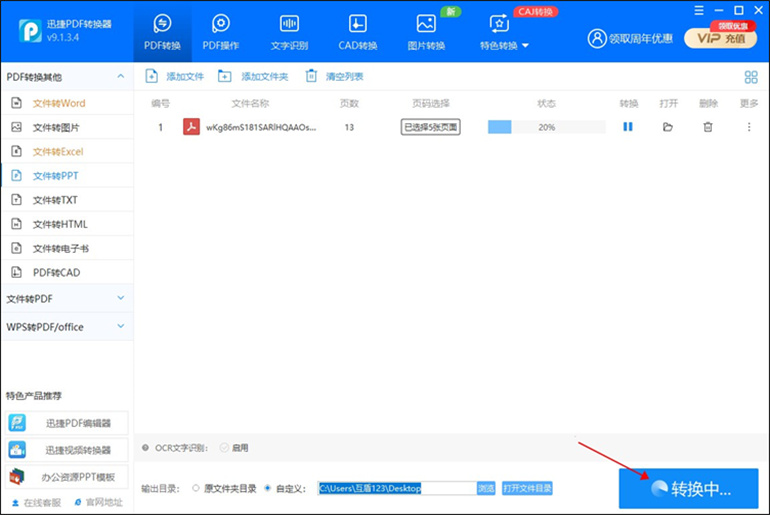The image size is (770, 515).
Task: Open the hamburger main menu icon
Action: pos(699,10)
